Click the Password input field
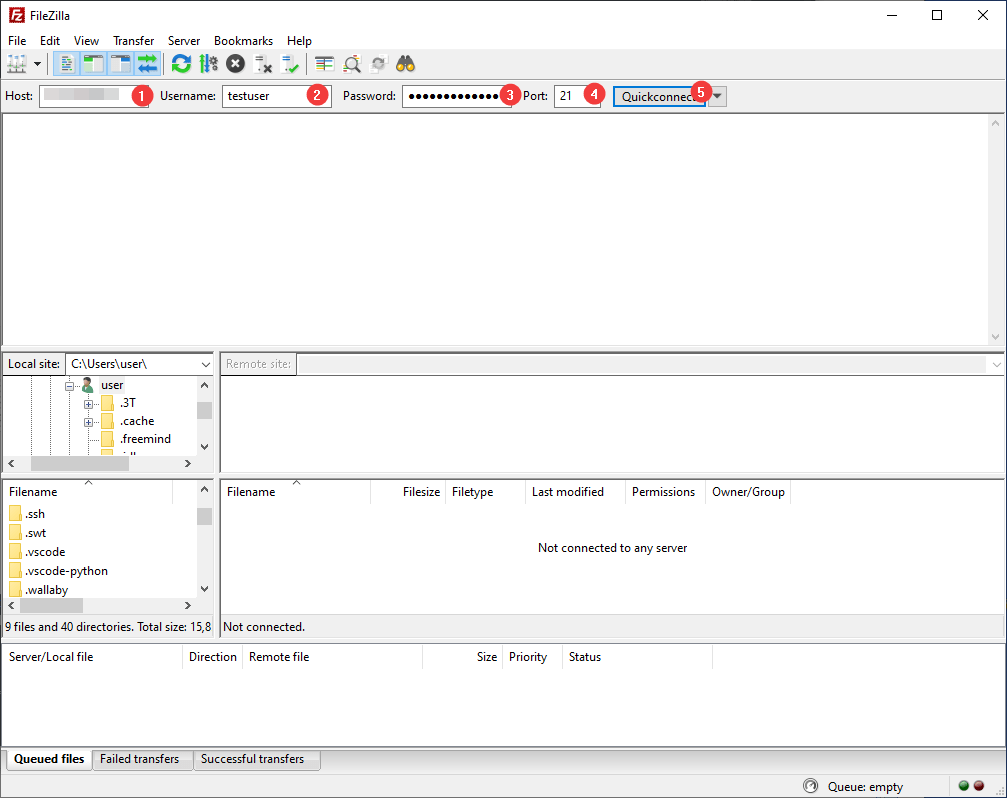This screenshot has height=798, width=1007. 457,96
